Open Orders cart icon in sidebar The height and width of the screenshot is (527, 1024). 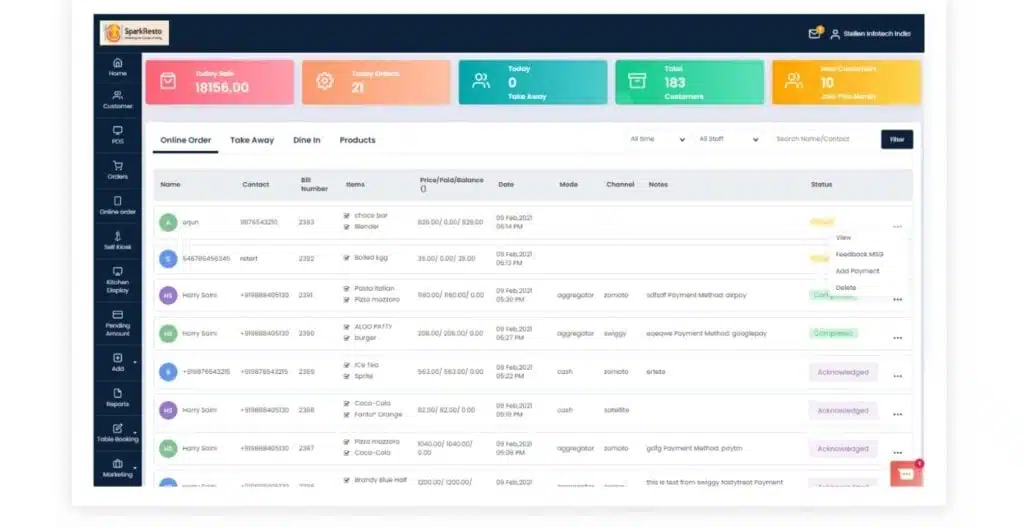coord(118,166)
